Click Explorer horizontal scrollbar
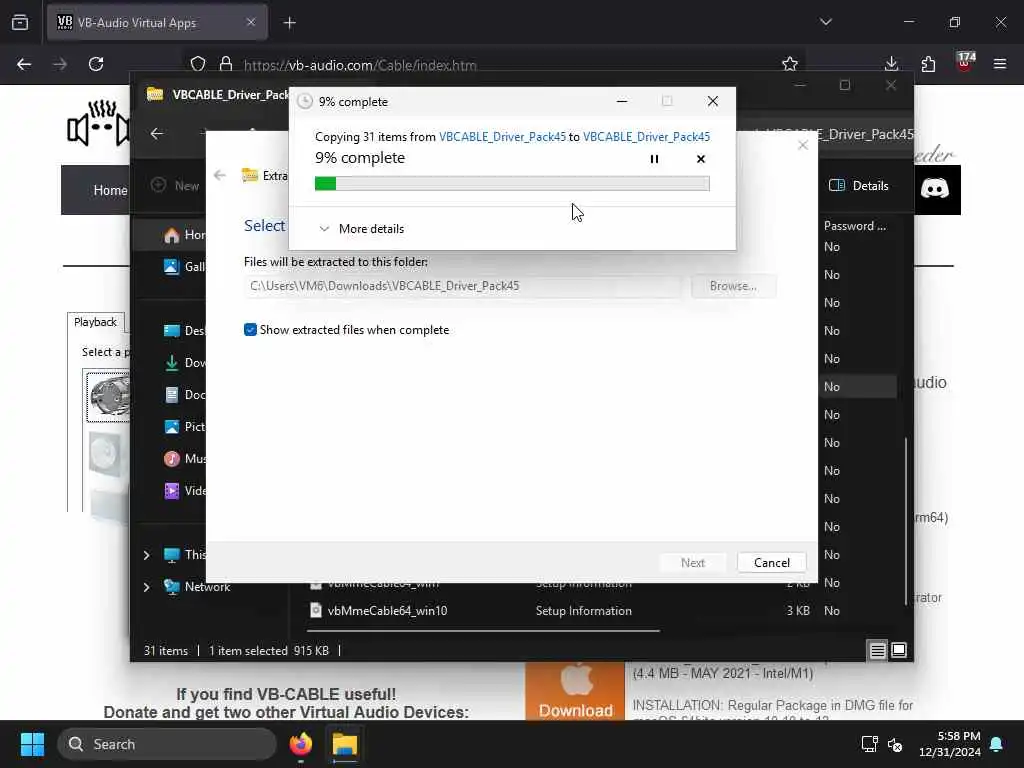The width and height of the screenshot is (1024, 768). point(483,631)
